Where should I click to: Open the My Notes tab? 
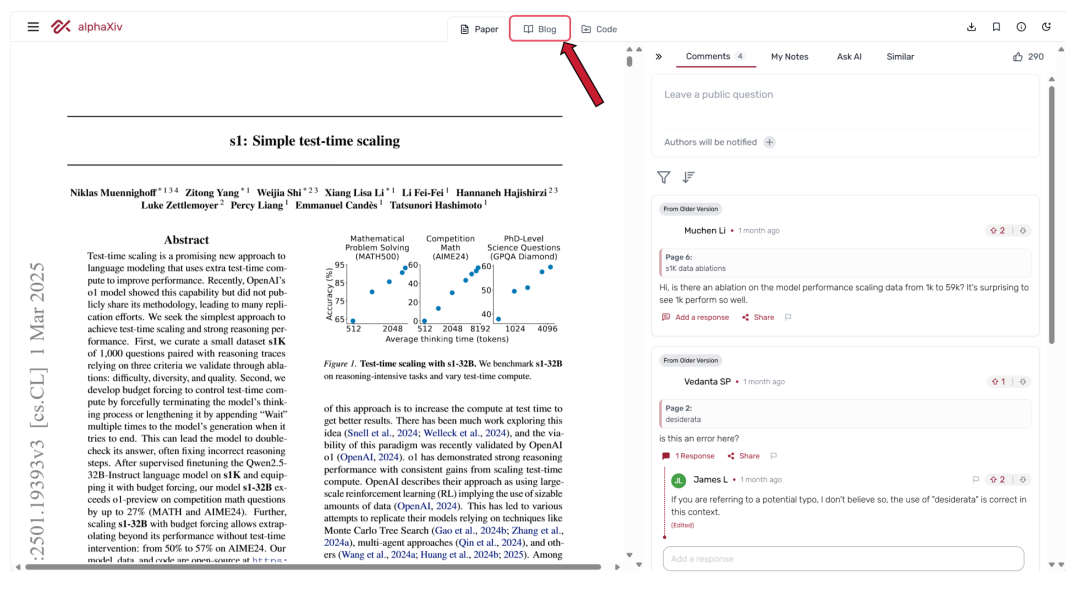click(x=789, y=56)
